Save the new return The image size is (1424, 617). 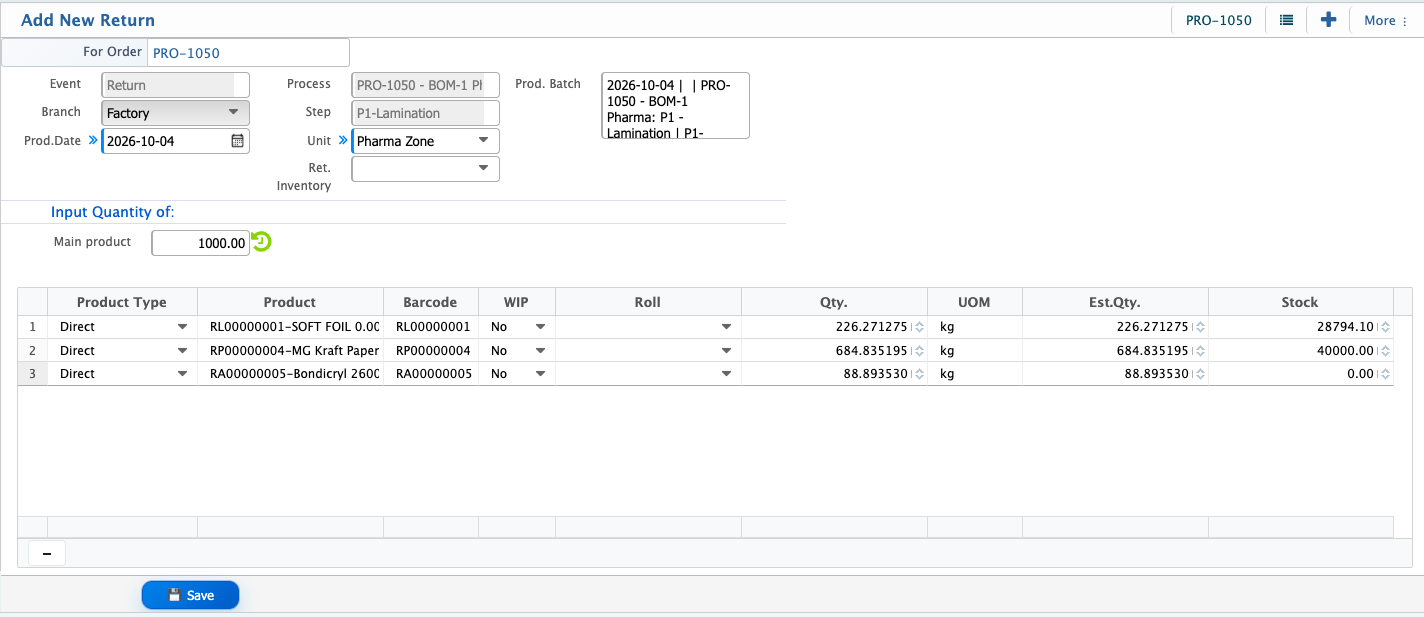(190, 595)
